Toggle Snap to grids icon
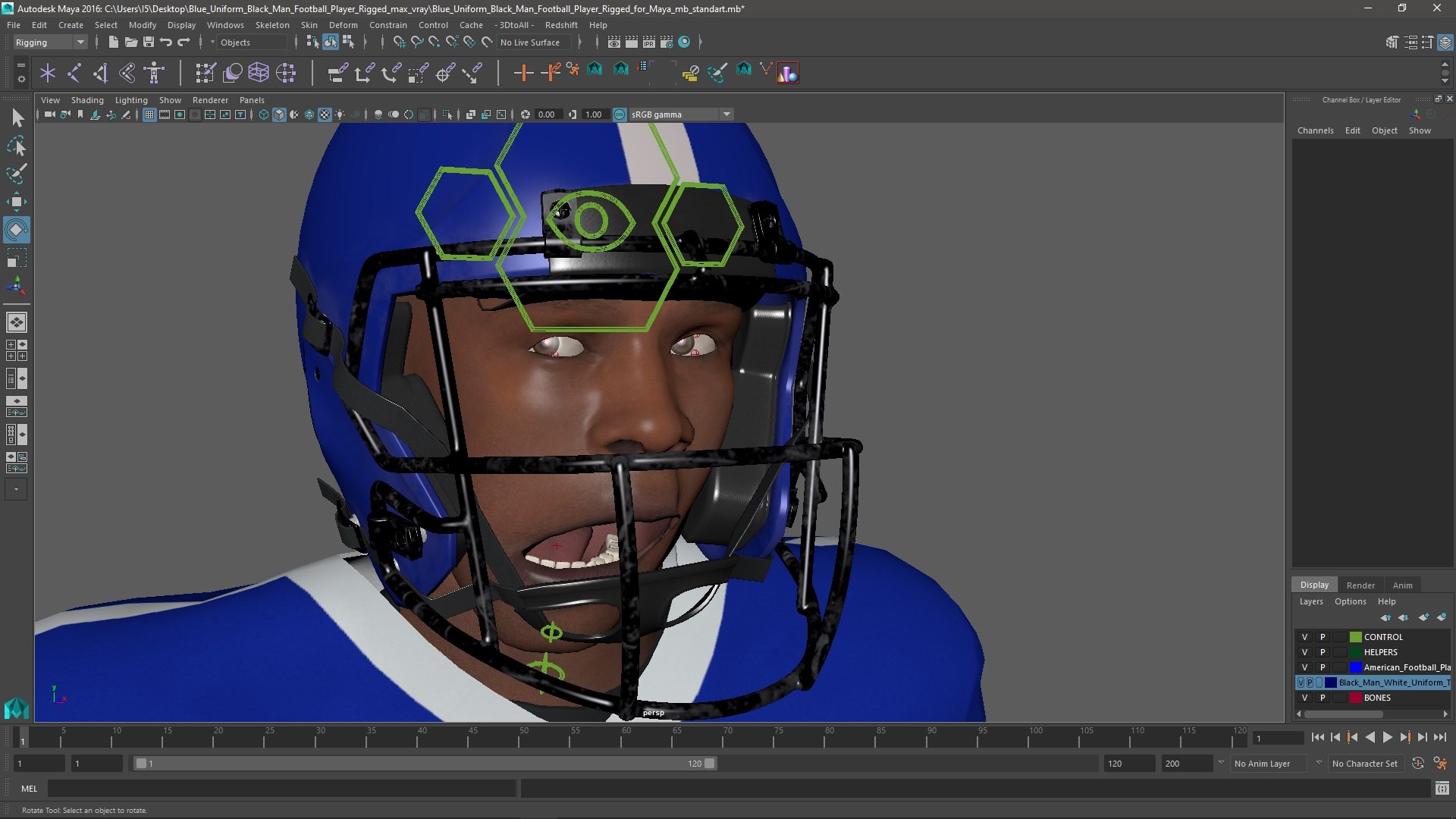 (399, 42)
